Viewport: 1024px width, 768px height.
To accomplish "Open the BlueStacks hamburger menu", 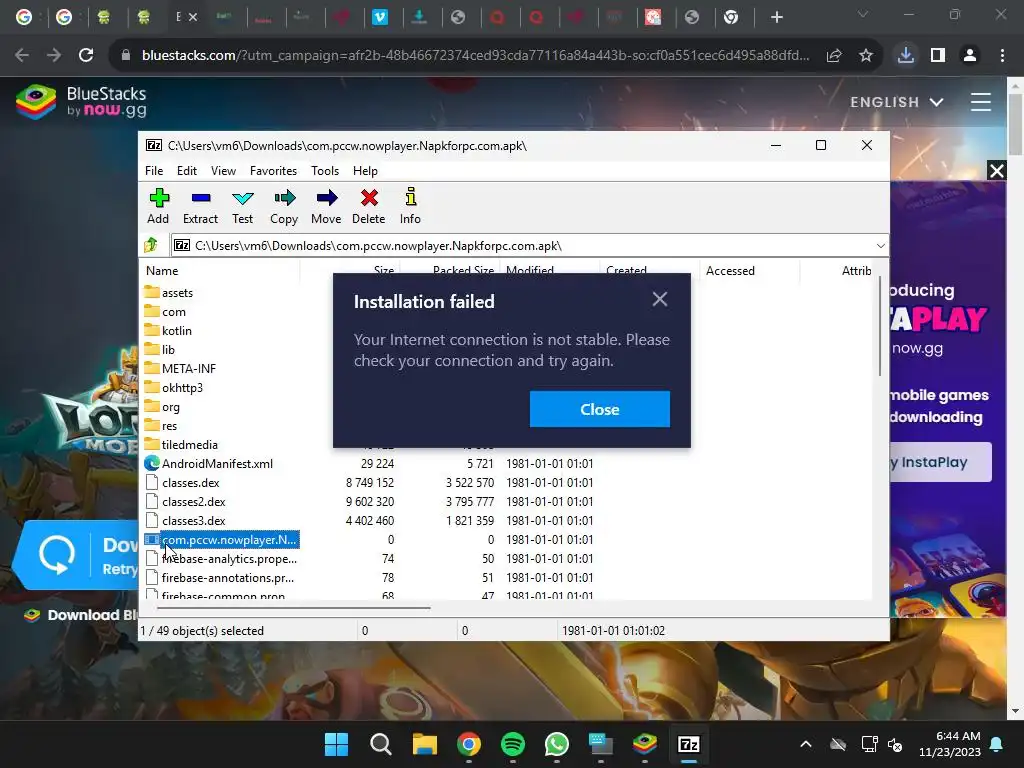I will click(x=981, y=102).
